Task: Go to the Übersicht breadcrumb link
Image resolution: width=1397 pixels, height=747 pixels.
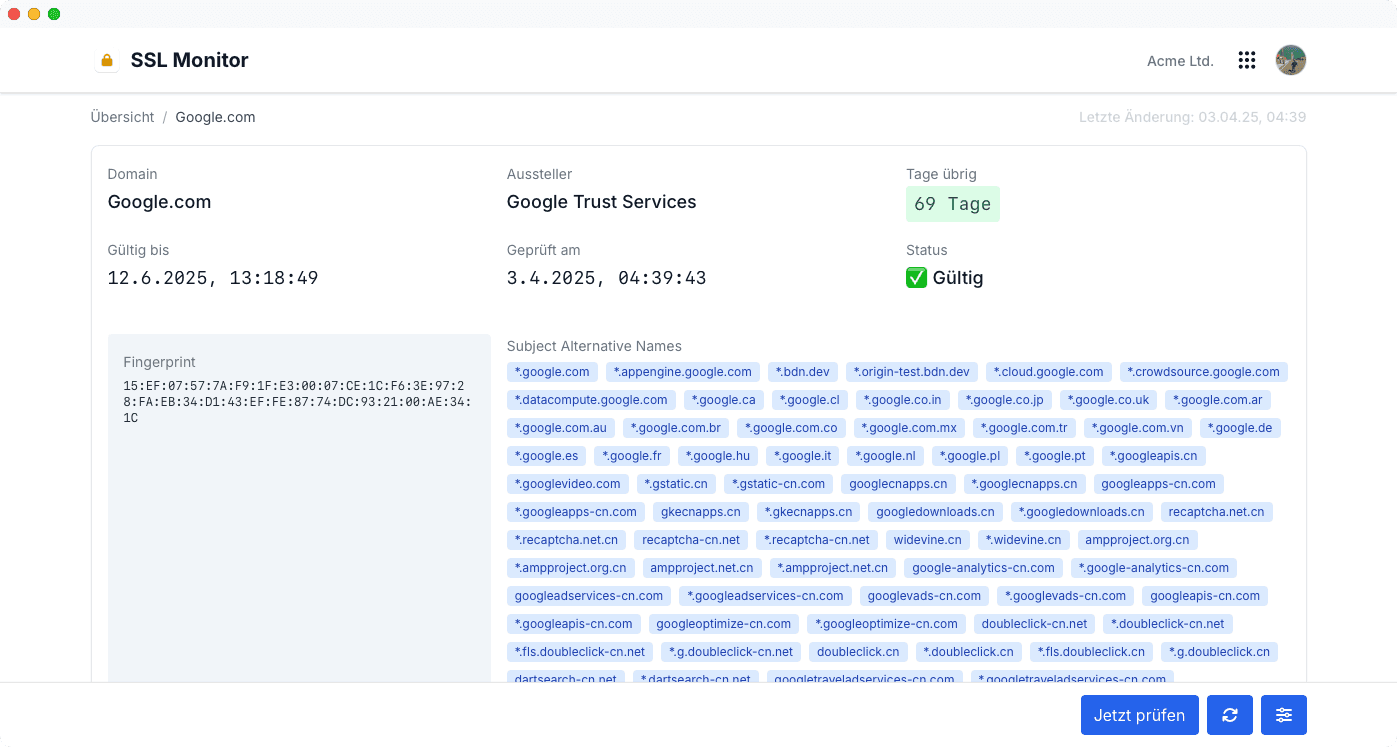Action: [x=122, y=117]
